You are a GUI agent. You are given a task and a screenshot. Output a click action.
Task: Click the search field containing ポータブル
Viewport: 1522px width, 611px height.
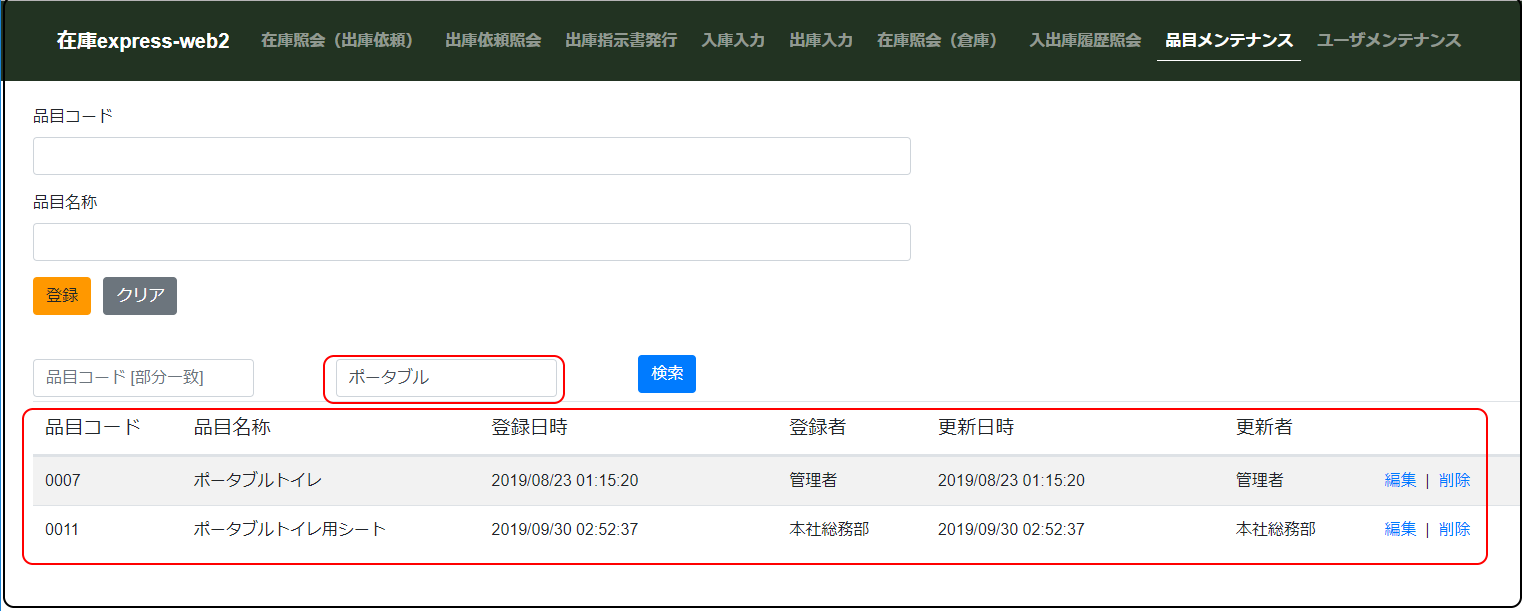click(x=445, y=378)
